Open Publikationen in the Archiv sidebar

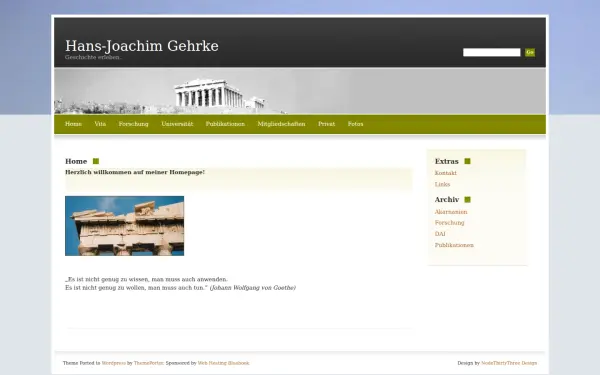coord(454,245)
